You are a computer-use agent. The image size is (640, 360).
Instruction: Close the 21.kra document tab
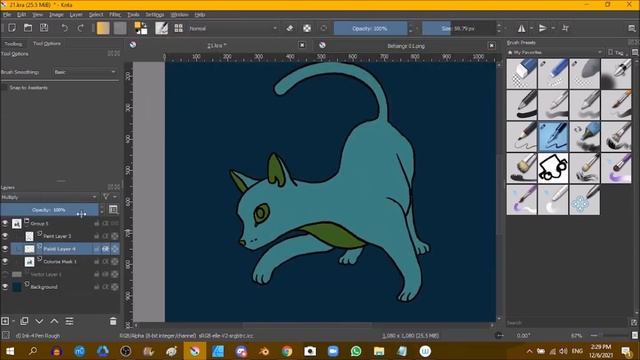(x=302, y=45)
